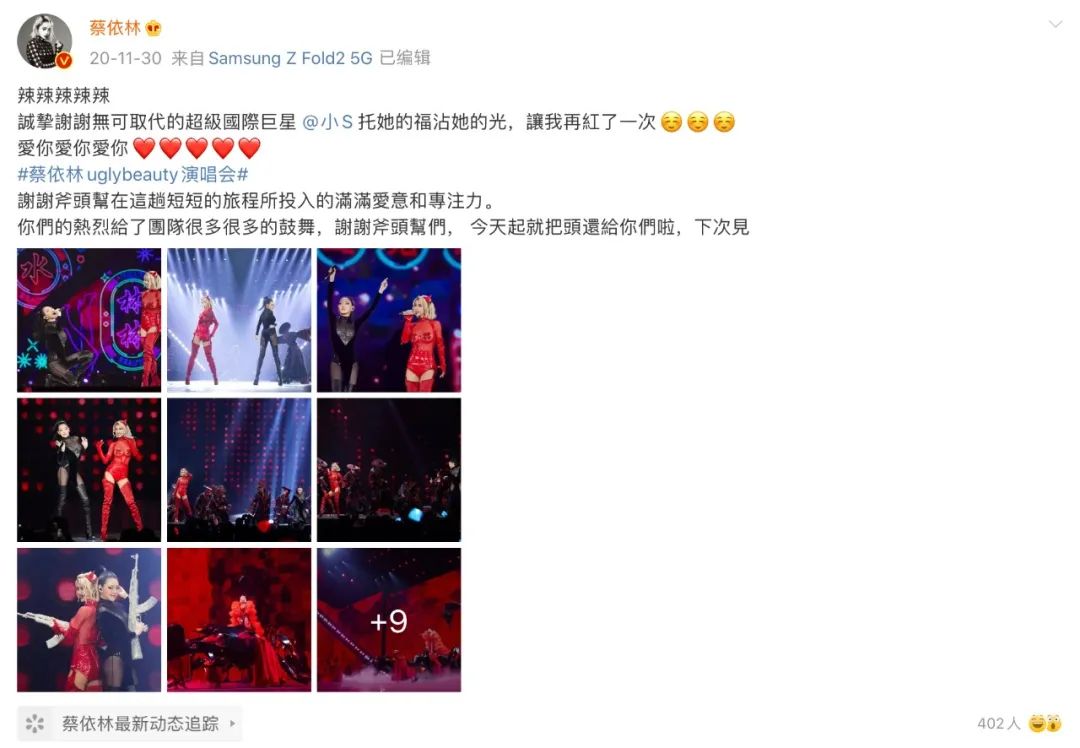
Task: Show the +9 more photos
Action: (389, 620)
